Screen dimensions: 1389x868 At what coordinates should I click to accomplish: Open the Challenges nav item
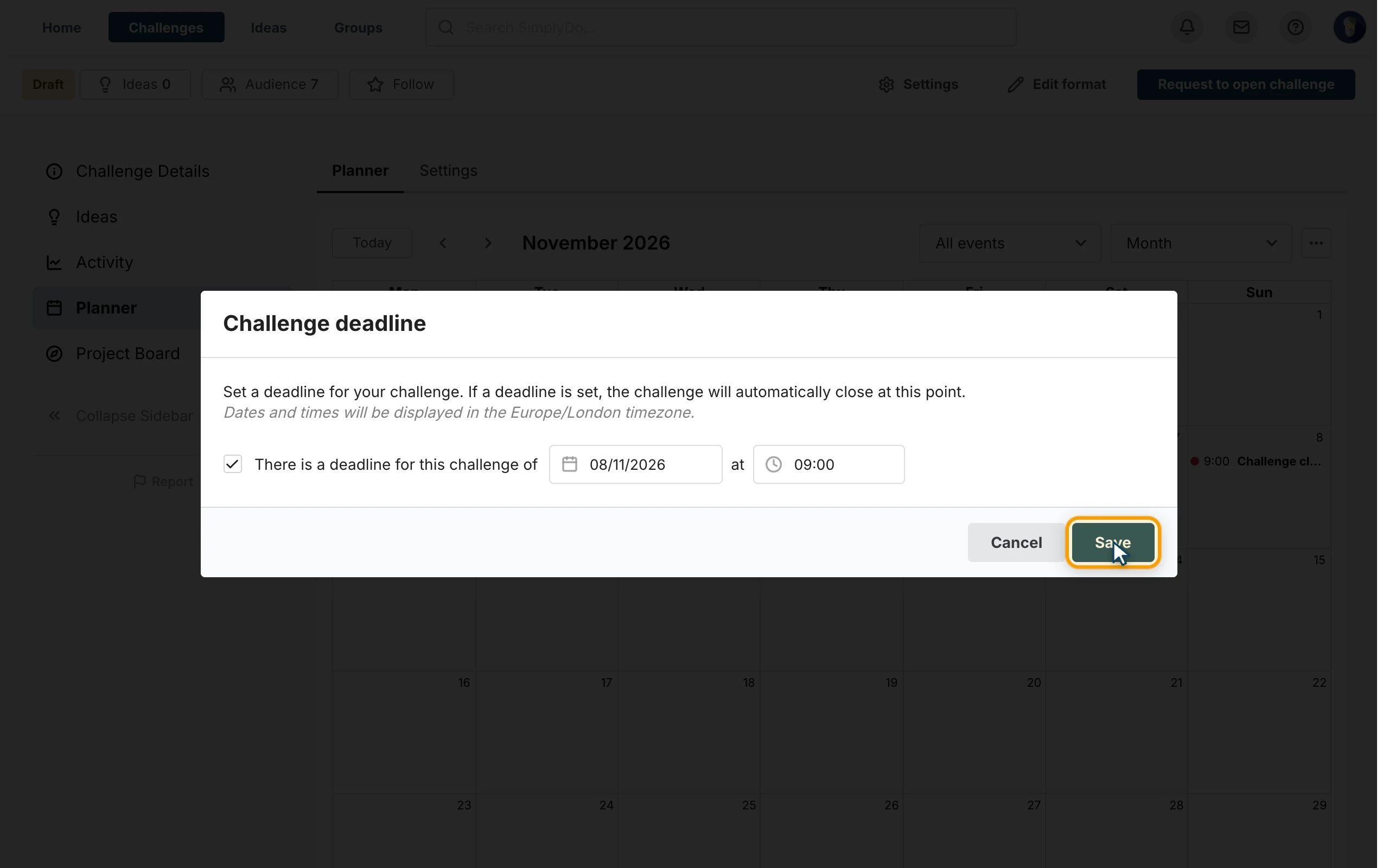(166, 27)
